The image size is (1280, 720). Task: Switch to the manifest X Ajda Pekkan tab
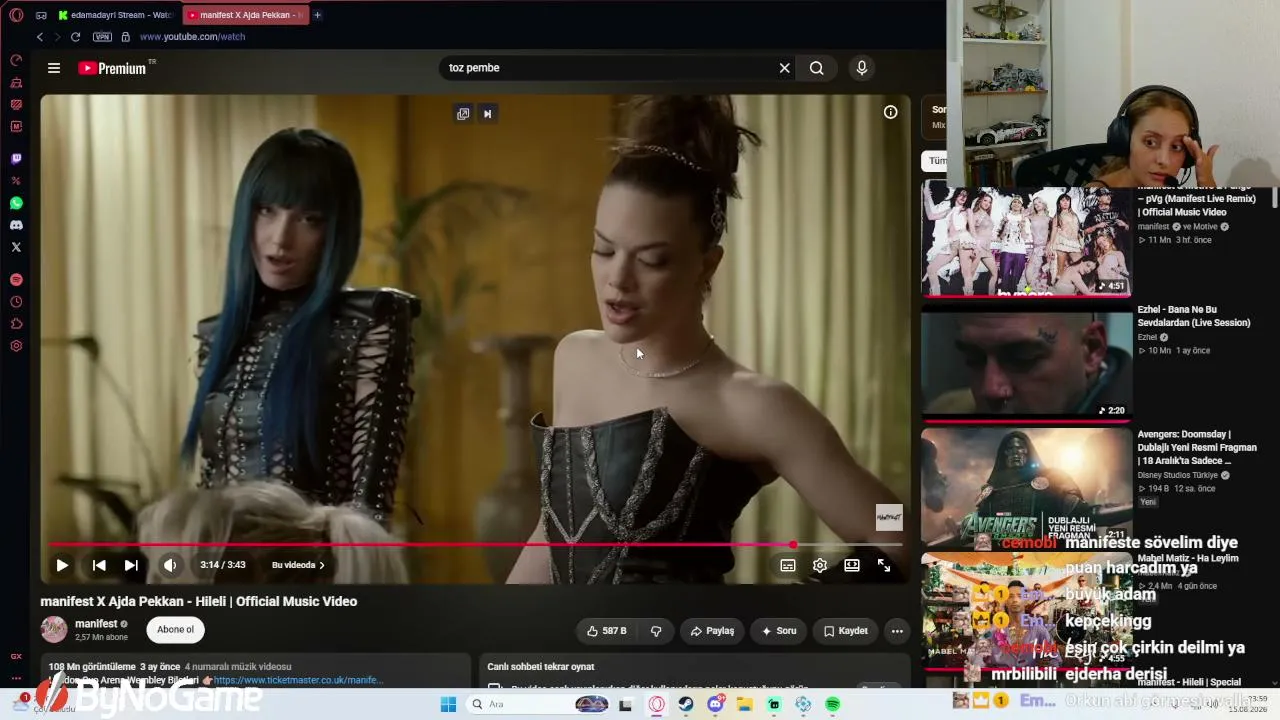[x=246, y=15]
